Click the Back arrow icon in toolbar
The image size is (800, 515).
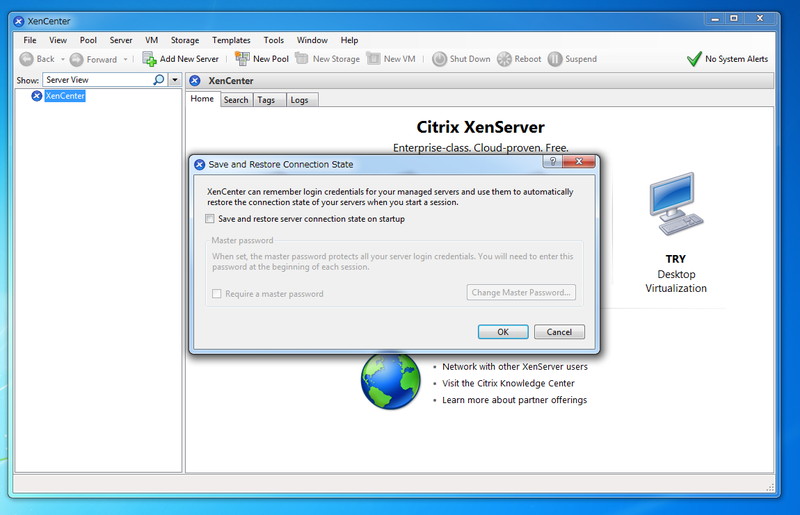coord(27,59)
